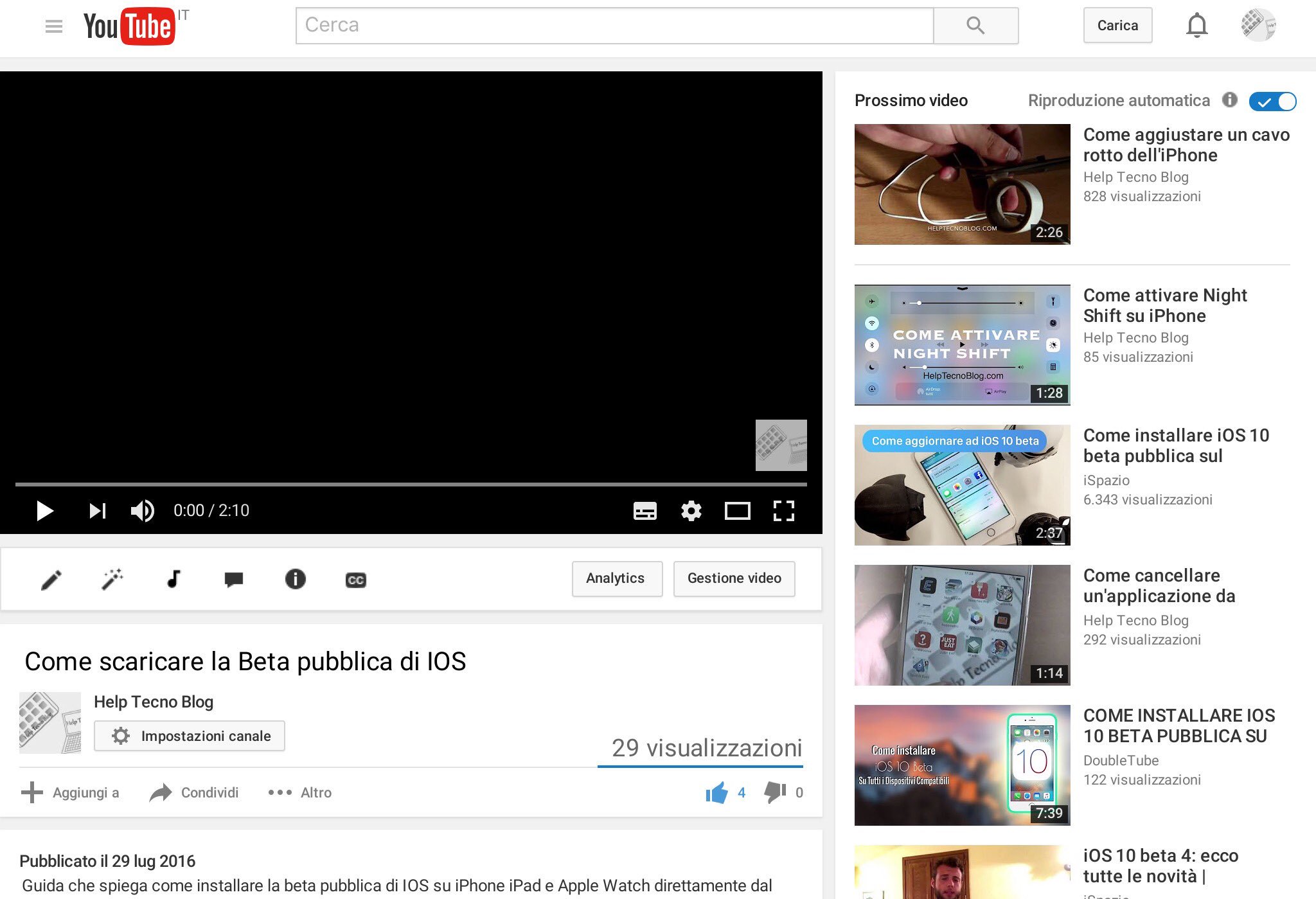Open the cavo rotto dell'iPhone thumbnail
The height and width of the screenshot is (899, 1316).
[x=963, y=184]
